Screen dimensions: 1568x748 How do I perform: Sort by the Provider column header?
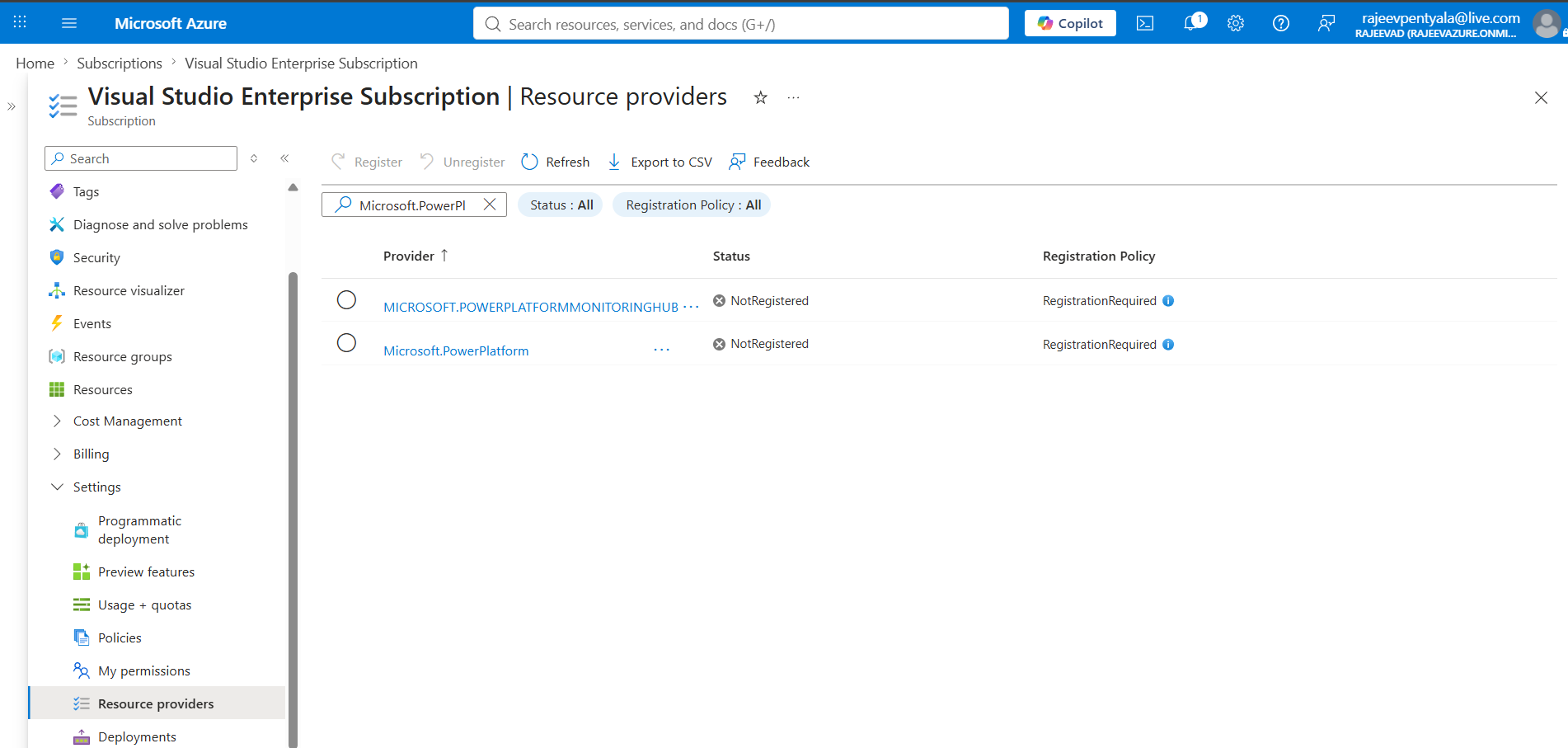coord(415,256)
